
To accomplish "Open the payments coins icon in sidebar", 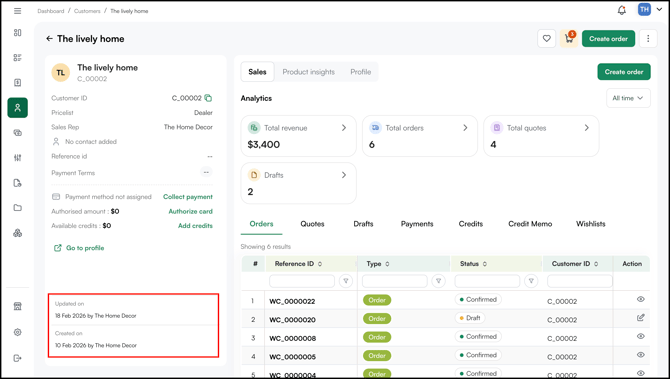I will pos(18,133).
